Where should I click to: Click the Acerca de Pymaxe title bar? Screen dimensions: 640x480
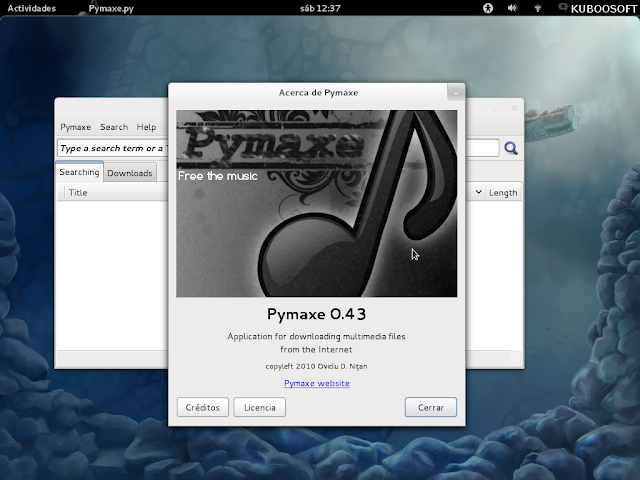click(x=318, y=93)
